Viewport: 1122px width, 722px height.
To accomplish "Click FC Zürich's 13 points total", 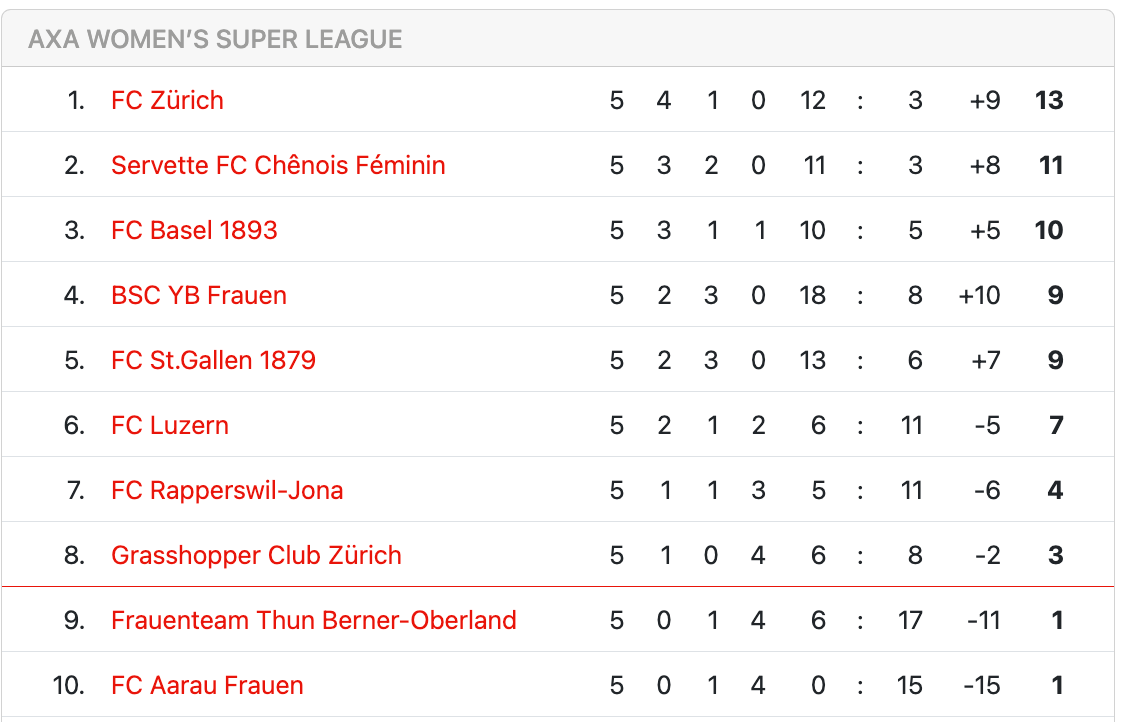I will tap(1049, 100).
